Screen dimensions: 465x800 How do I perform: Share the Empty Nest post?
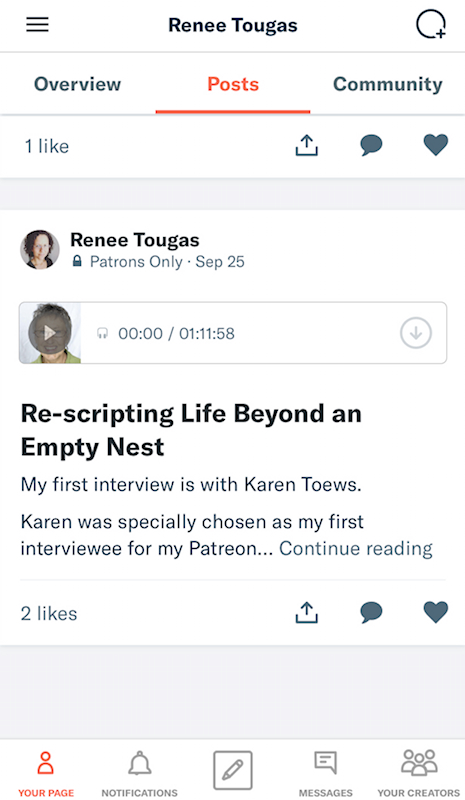[x=307, y=612]
